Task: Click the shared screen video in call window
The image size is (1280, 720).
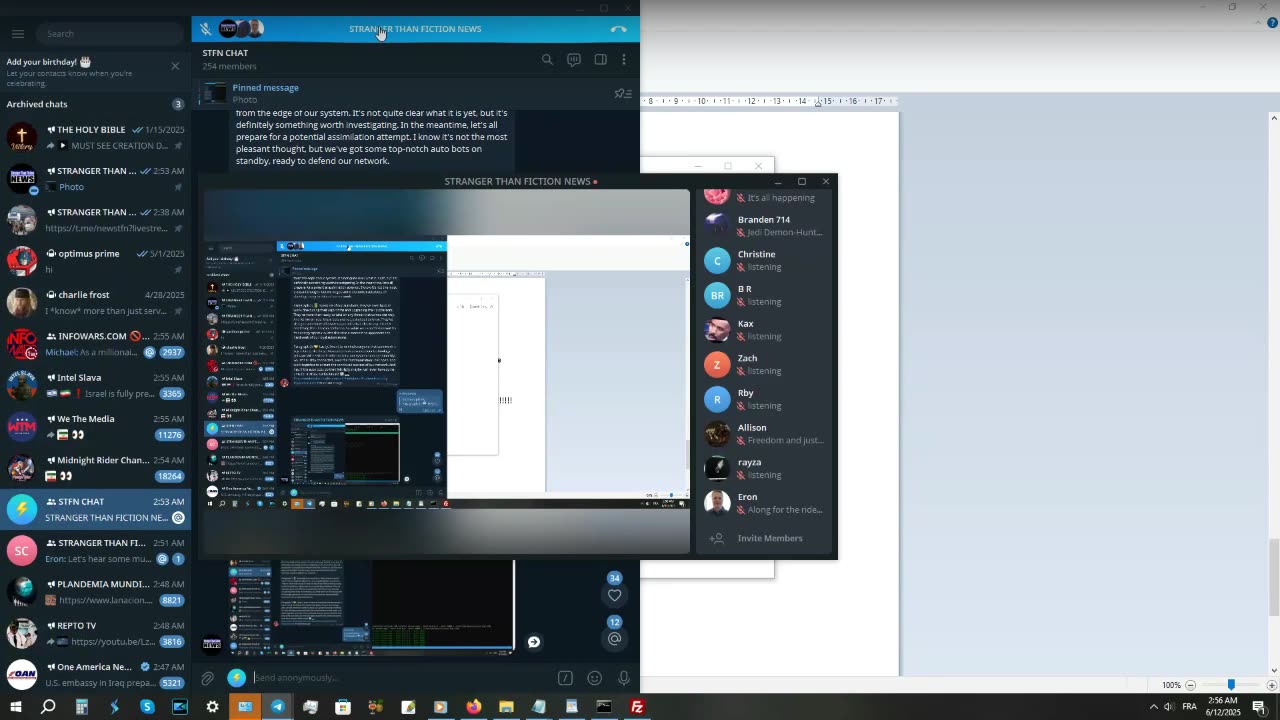Action: 447,371
